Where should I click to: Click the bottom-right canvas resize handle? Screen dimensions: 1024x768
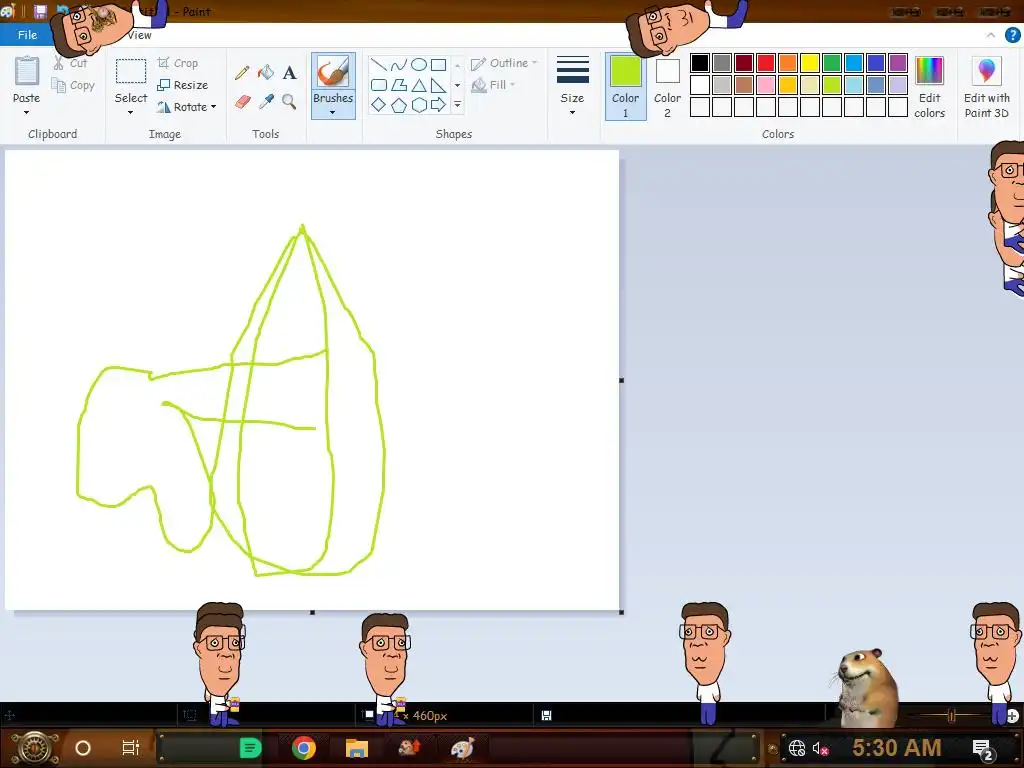point(622,612)
